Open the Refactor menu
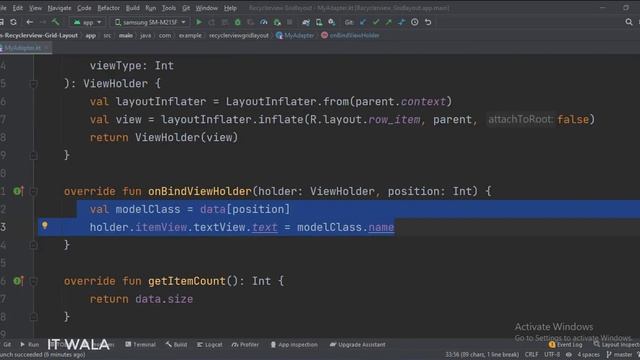 coord(109,8)
